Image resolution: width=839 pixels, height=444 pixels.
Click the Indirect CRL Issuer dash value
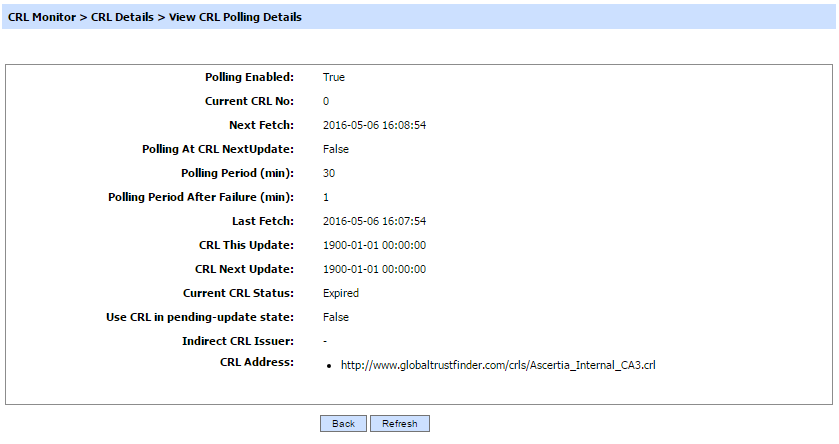[325, 341]
